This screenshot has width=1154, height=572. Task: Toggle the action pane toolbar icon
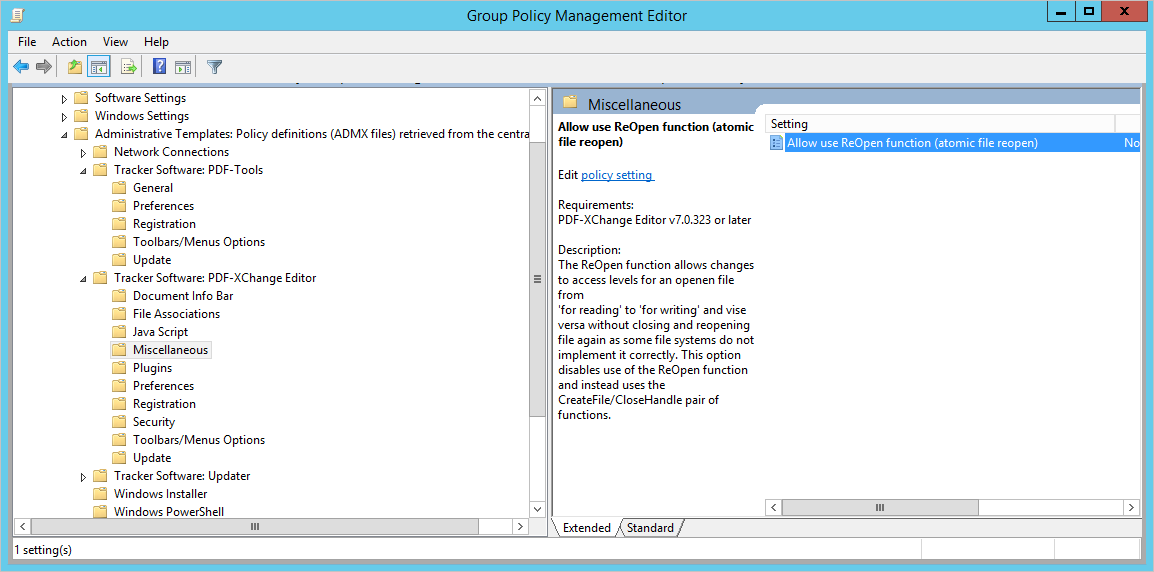tap(183, 67)
